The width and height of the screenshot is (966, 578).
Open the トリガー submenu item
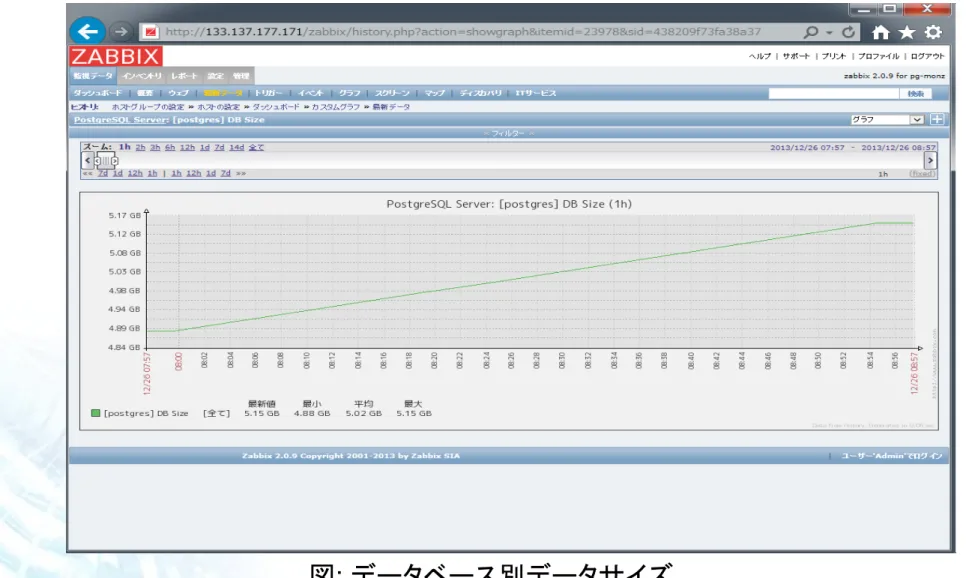[x=268, y=93]
